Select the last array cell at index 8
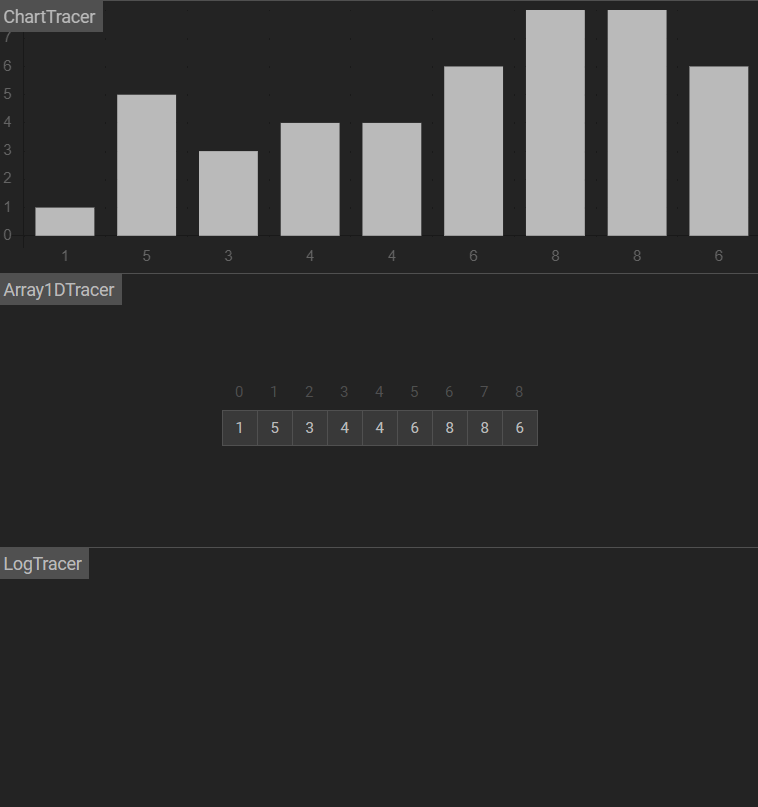 click(519, 428)
